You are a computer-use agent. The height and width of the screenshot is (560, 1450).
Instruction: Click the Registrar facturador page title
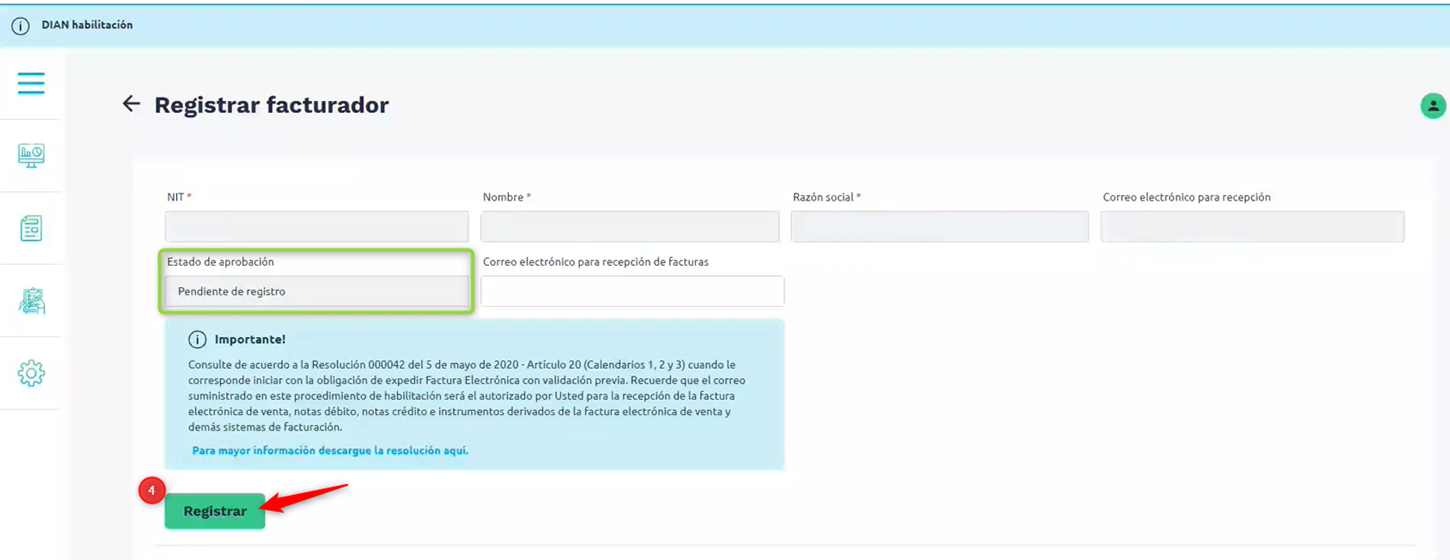tap(271, 105)
